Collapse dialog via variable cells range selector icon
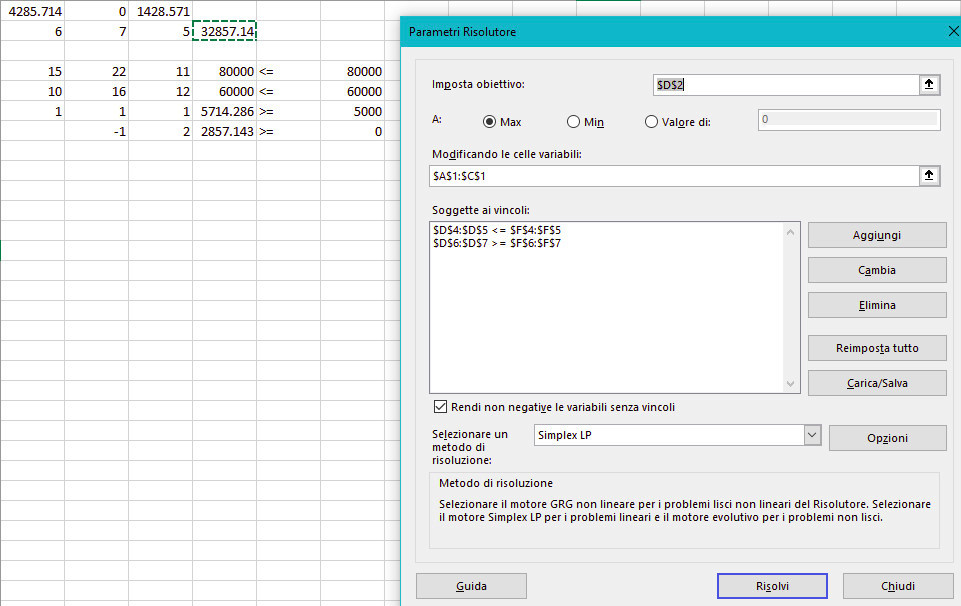 click(x=929, y=176)
